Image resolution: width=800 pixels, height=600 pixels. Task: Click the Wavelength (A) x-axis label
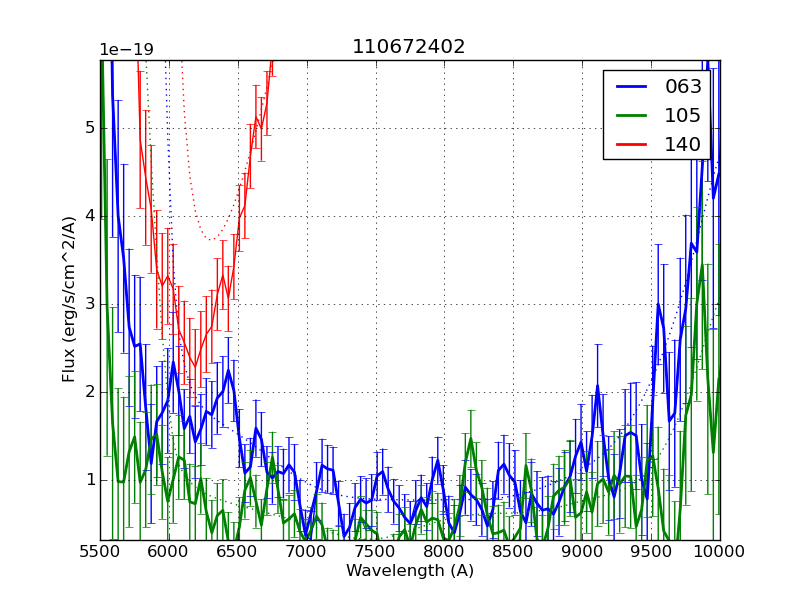pyautogui.click(x=410, y=571)
